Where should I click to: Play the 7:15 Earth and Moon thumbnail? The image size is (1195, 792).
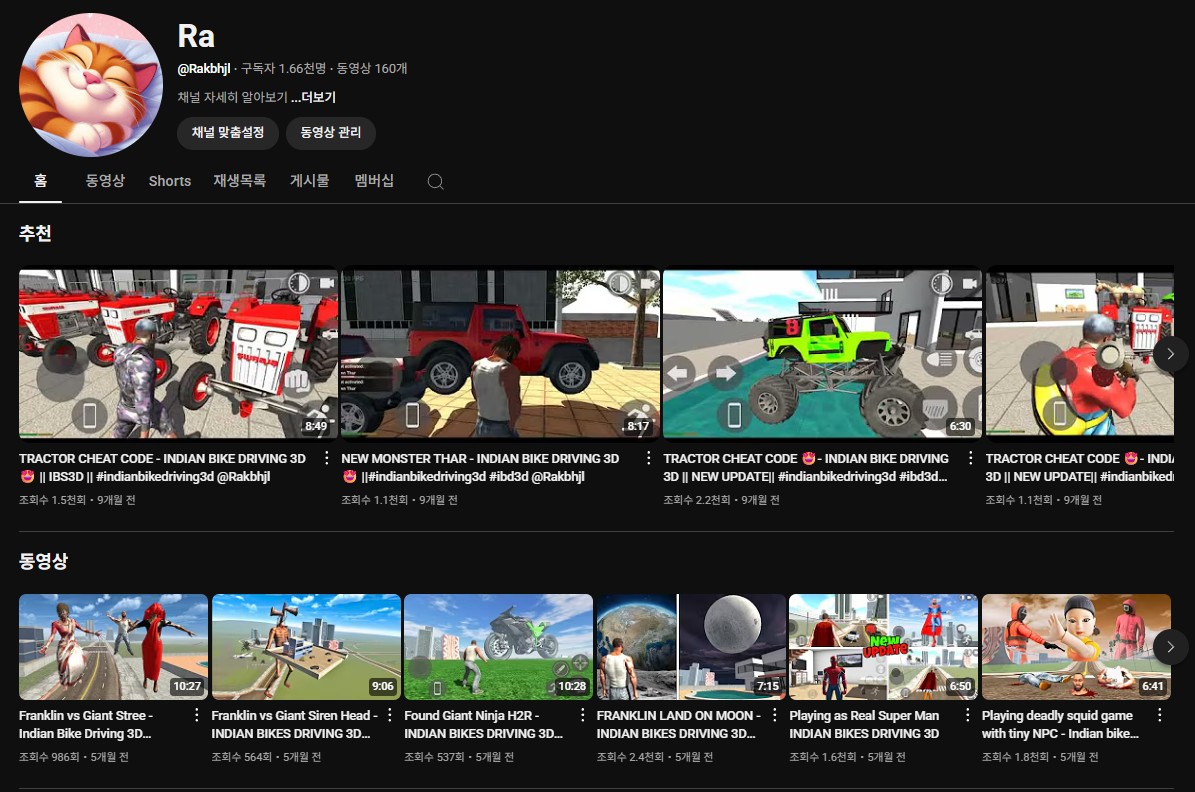tap(691, 647)
